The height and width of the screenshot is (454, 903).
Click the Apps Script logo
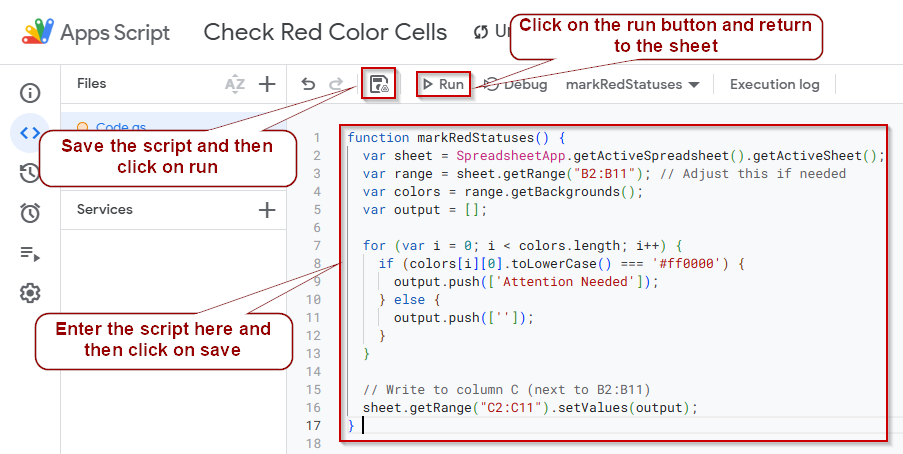(38, 32)
